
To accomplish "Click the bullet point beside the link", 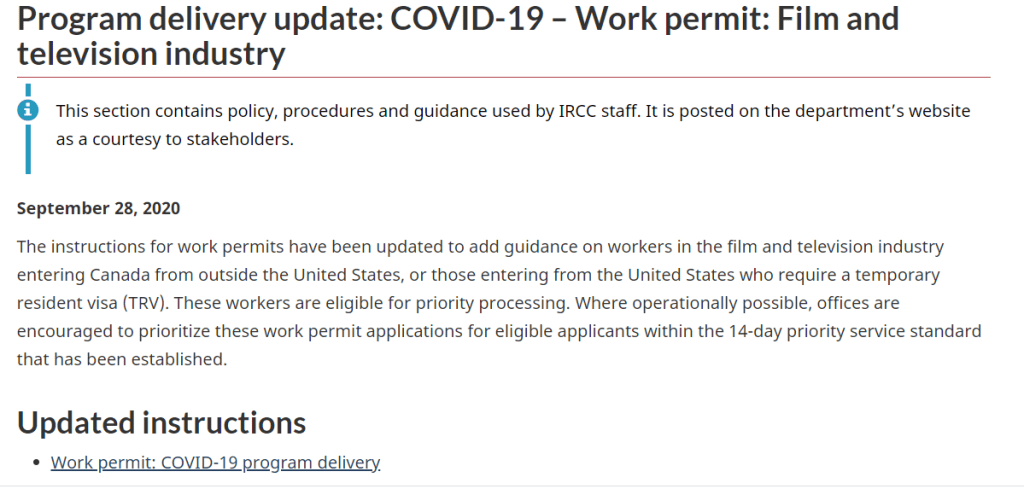I will tap(37, 463).
